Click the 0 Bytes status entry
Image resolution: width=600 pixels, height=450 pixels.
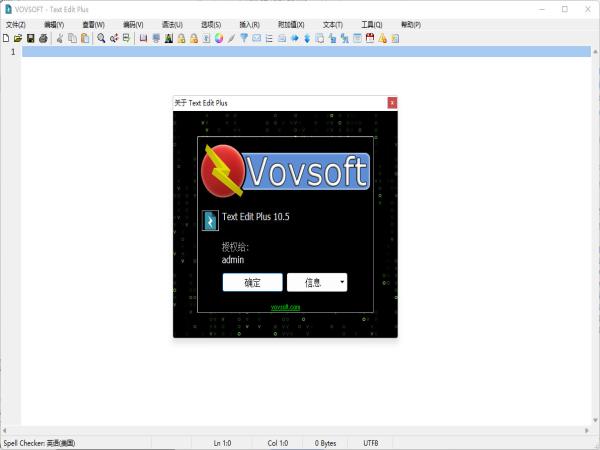325,443
